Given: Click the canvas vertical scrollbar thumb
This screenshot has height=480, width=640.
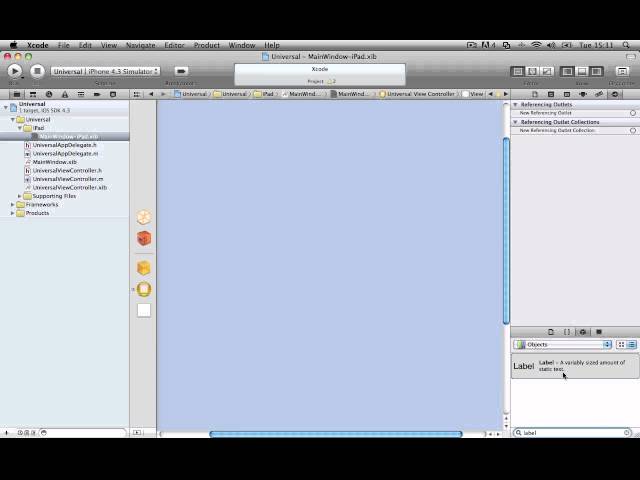Looking at the screenshot, I should (506, 231).
